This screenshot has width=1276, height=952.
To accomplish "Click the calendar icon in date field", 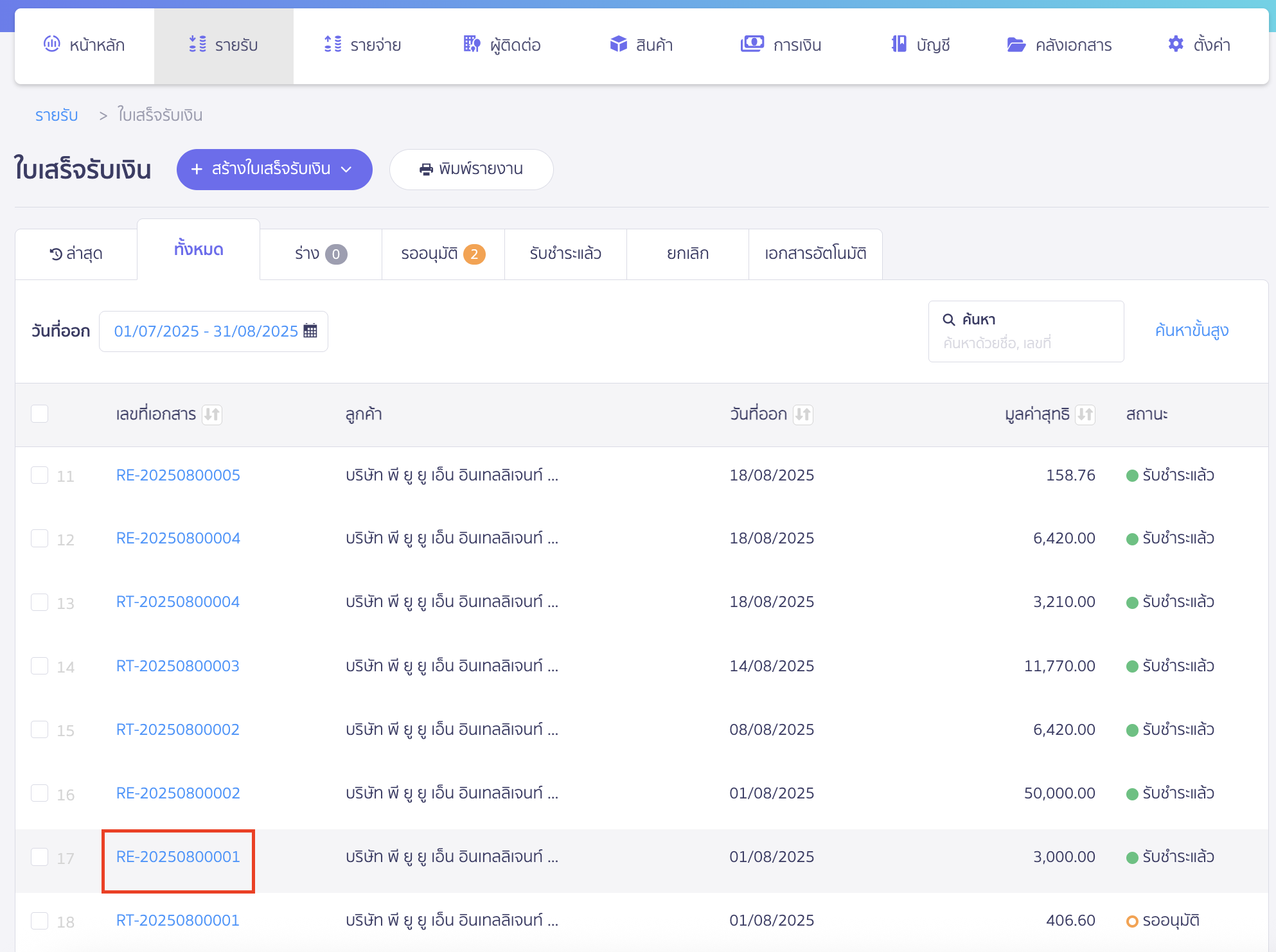I will coord(310,331).
